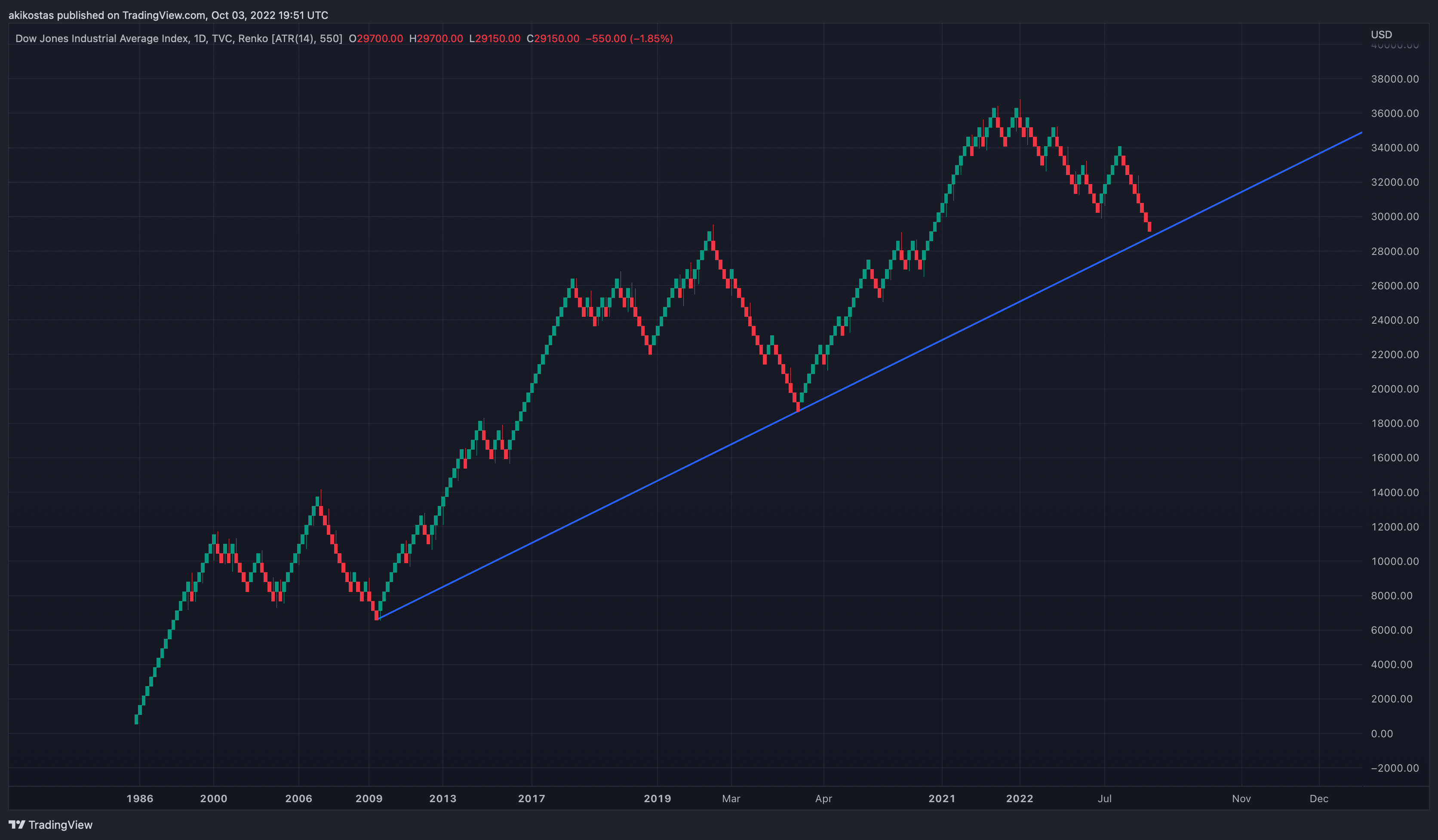Click the 6000.00 price axis label

[x=1392, y=630]
